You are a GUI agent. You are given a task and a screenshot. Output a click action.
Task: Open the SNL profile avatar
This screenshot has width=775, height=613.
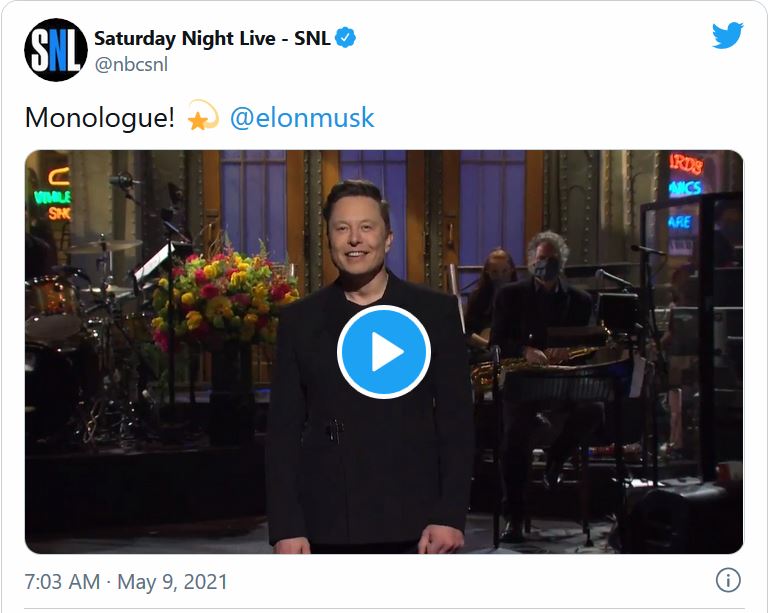click(x=55, y=50)
